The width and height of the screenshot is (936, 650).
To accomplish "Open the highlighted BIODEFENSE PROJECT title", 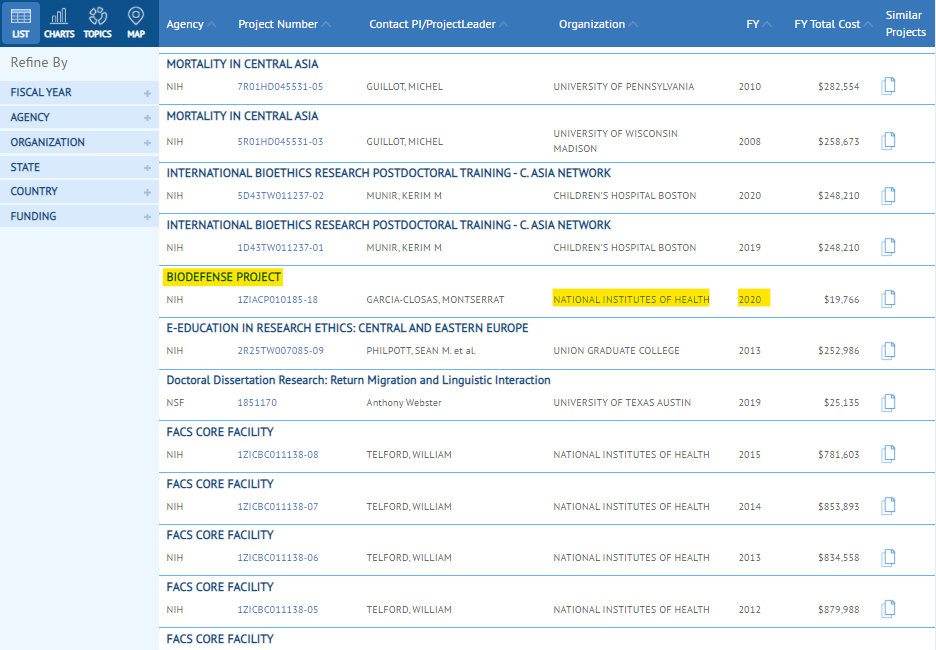I will click(223, 277).
